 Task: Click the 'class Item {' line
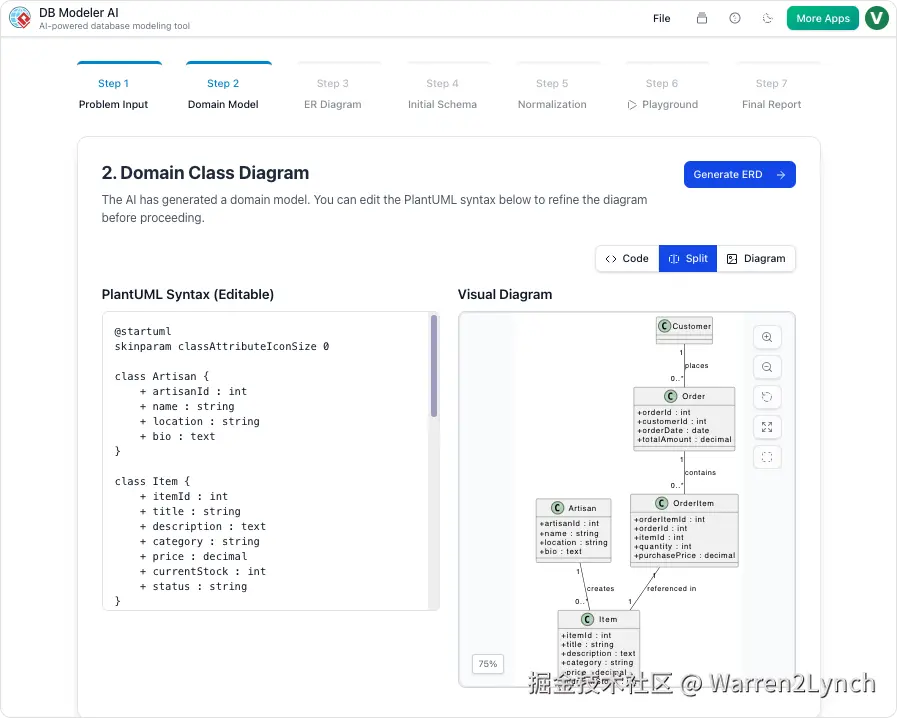[x=152, y=481]
